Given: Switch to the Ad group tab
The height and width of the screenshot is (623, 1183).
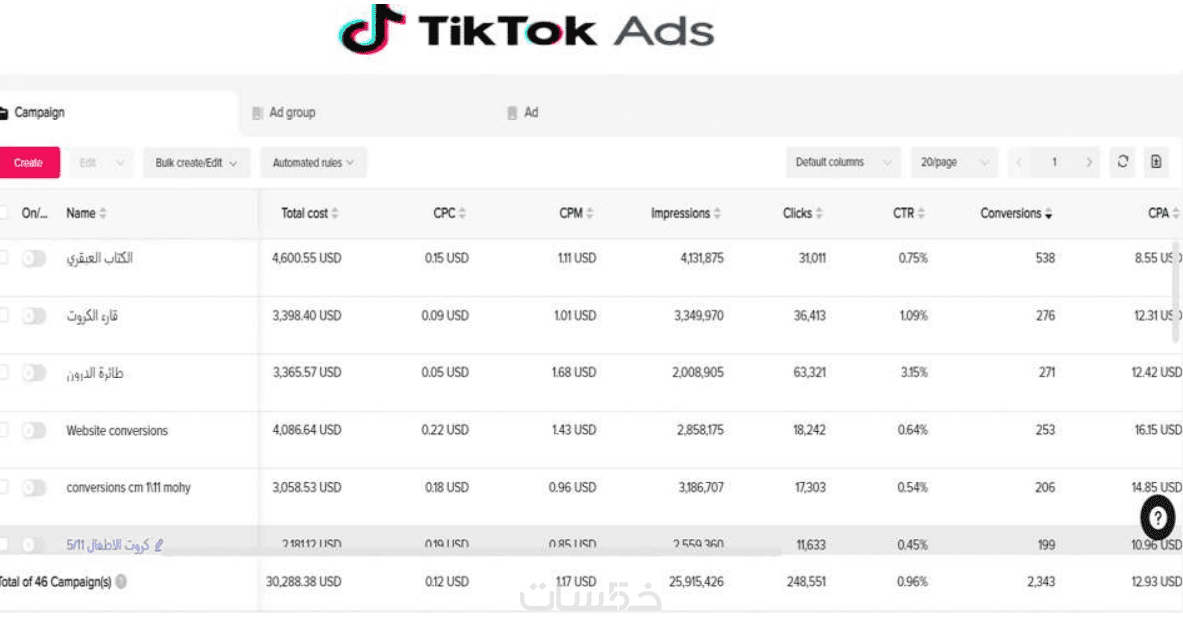Looking at the screenshot, I should (x=291, y=113).
